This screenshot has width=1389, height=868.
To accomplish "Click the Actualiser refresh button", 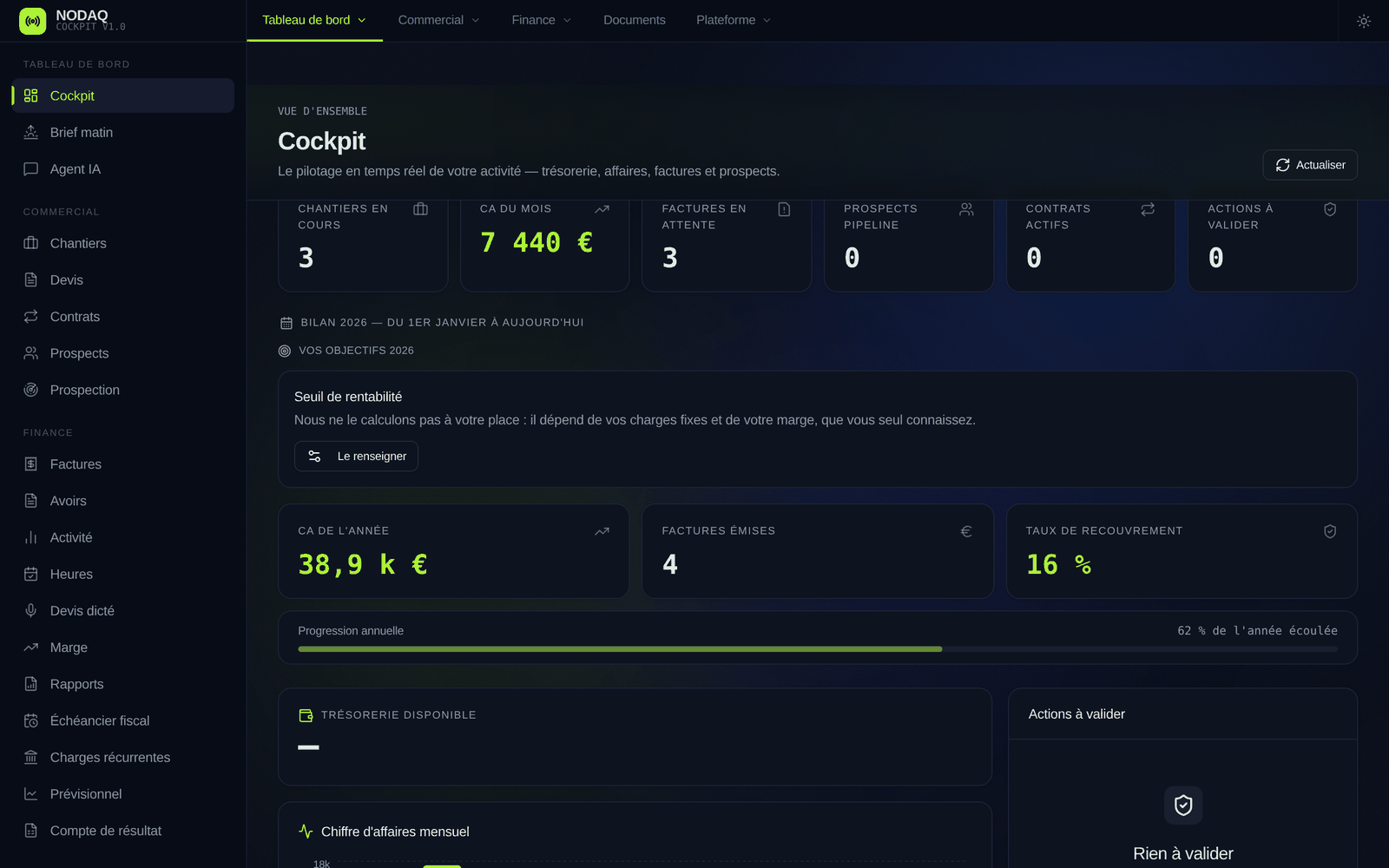I will [x=1310, y=165].
